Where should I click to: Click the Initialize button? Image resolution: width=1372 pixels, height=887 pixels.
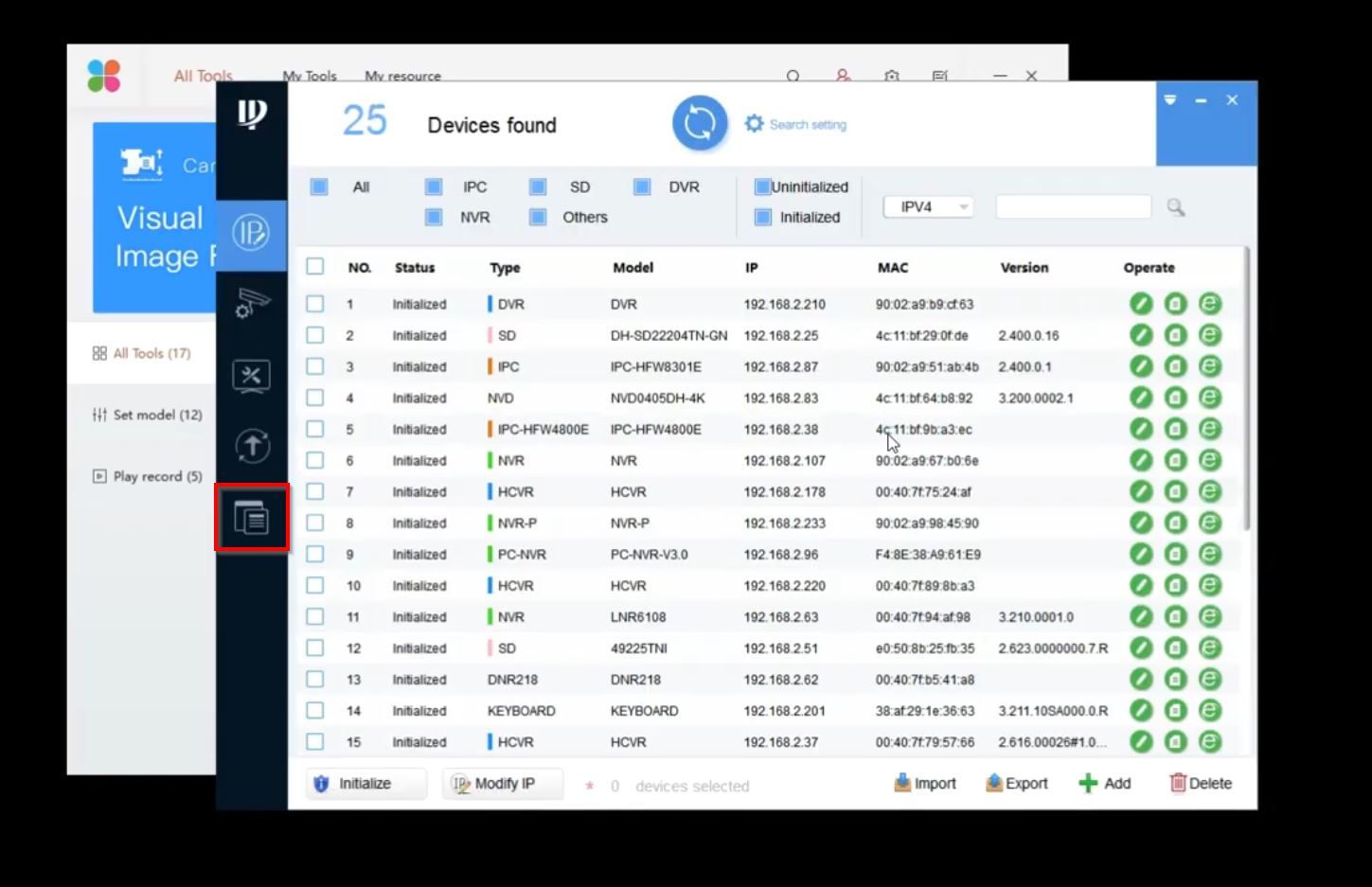pos(365,784)
